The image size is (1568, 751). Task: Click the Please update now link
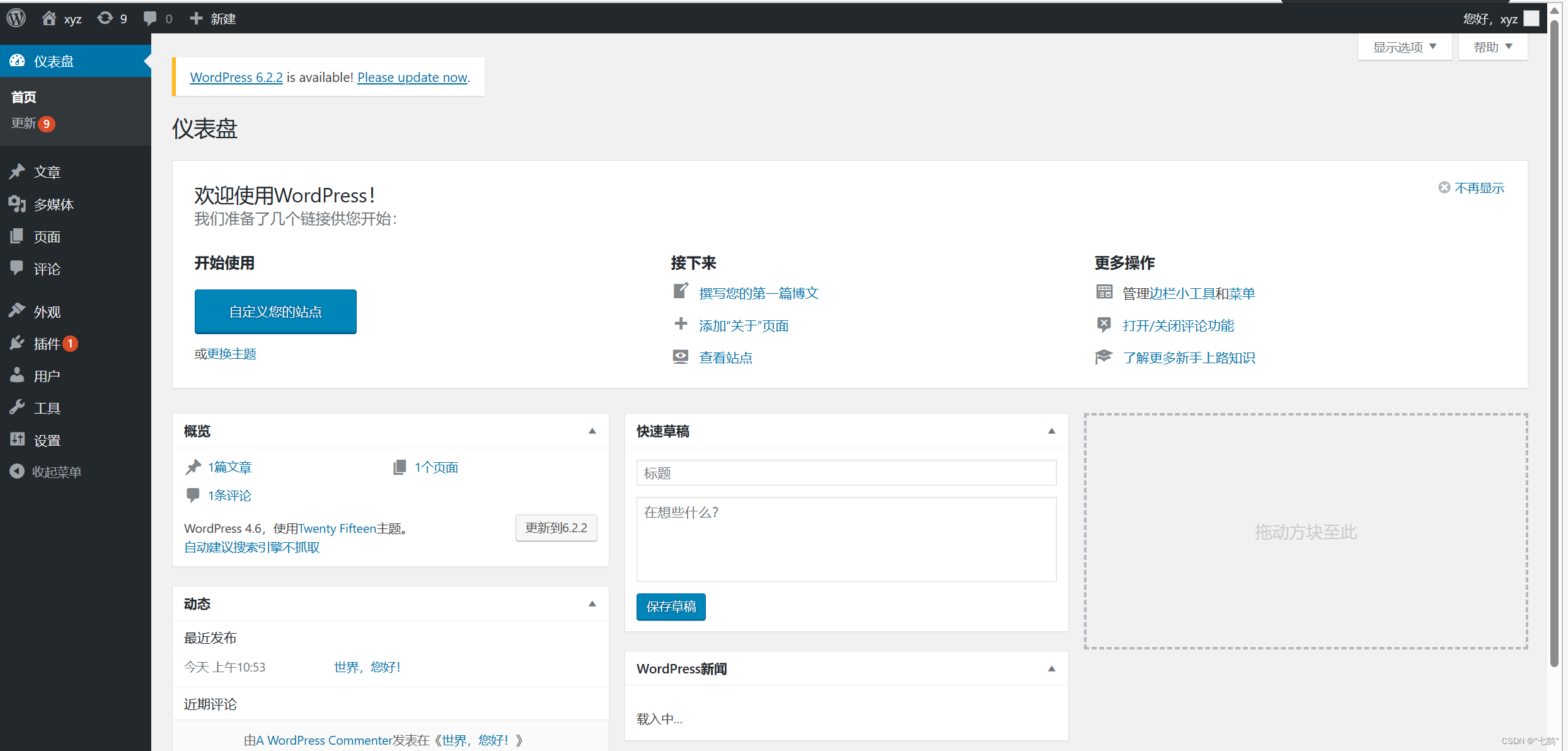[412, 77]
